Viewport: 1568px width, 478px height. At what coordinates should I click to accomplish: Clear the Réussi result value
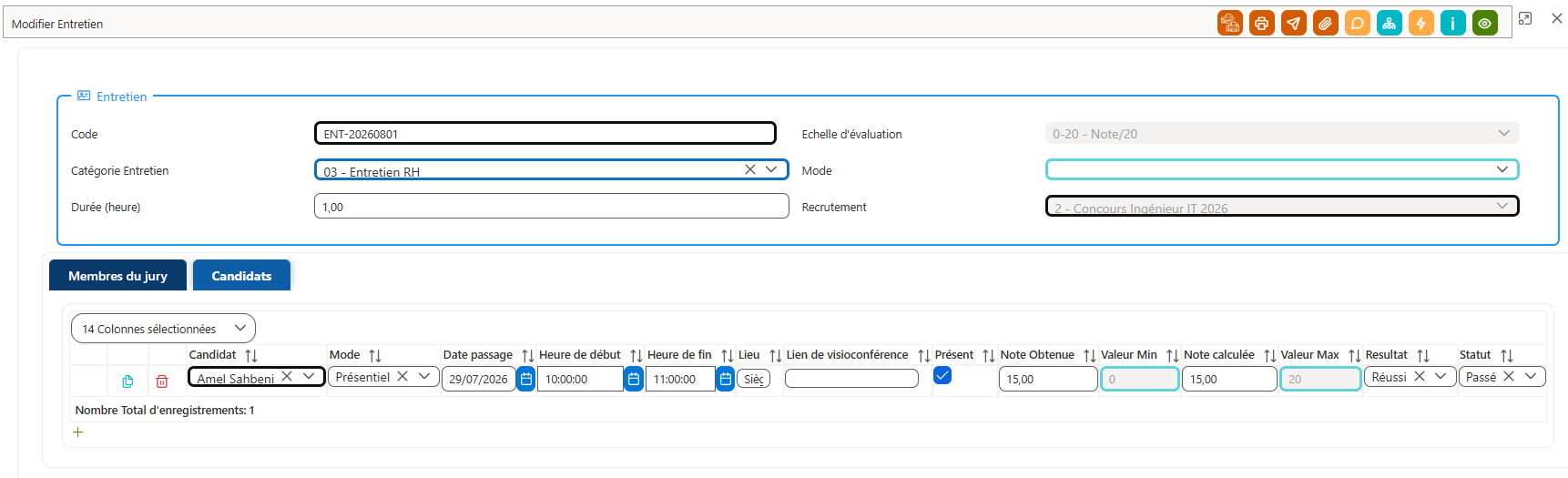(x=1420, y=376)
